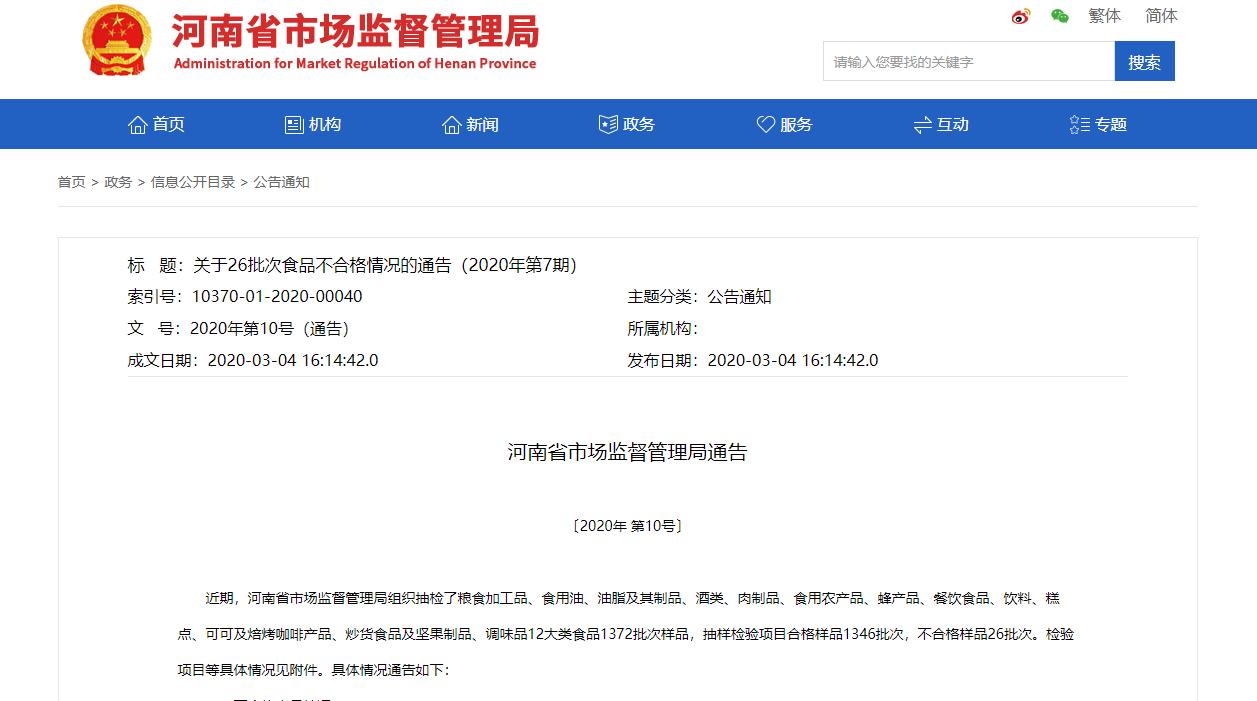
Task: Click the 机构 organization icon
Action: pos(292,123)
